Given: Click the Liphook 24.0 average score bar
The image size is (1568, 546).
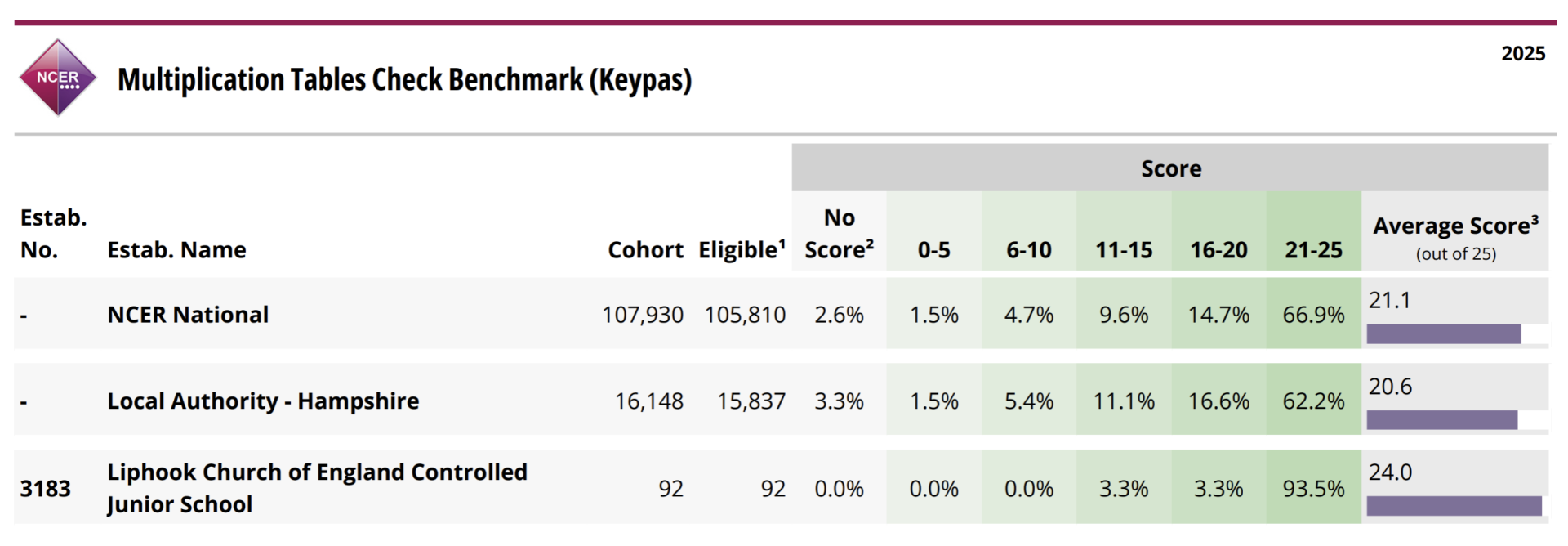Looking at the screenshot, I should click(x=1454, y=506).
